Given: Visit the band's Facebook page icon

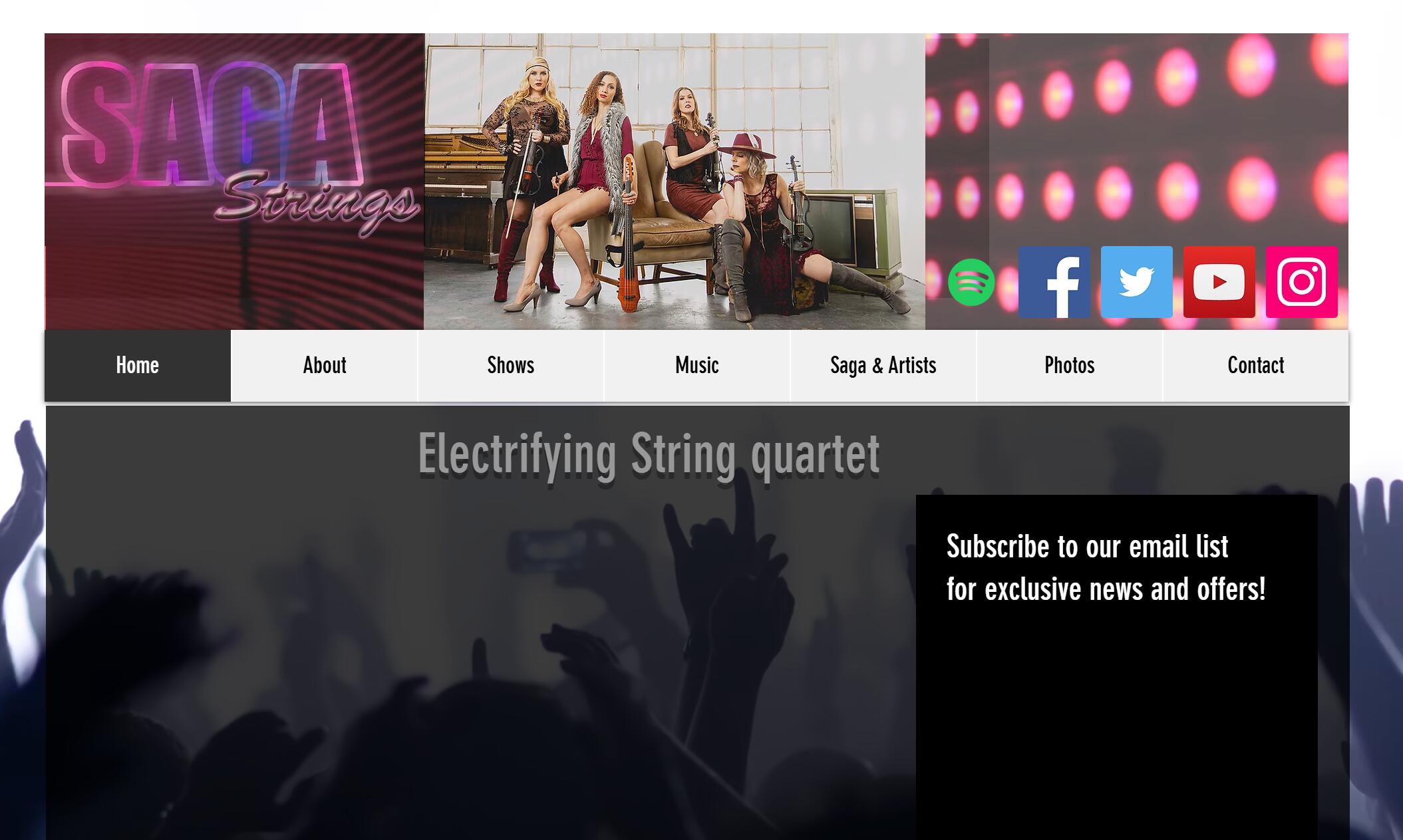Looking at the screenshot, I should (x=1054, y=282).
